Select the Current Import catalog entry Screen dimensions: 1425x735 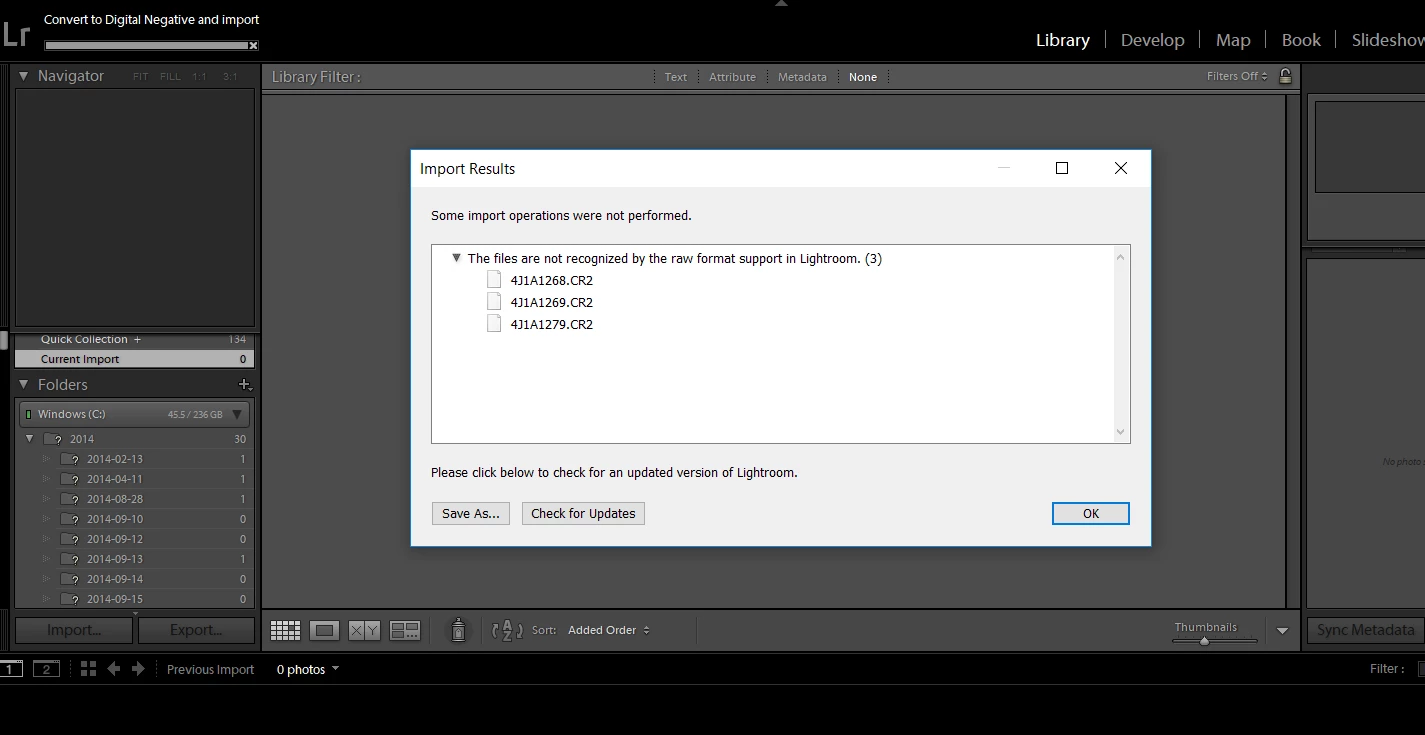[x=135, y=359]
